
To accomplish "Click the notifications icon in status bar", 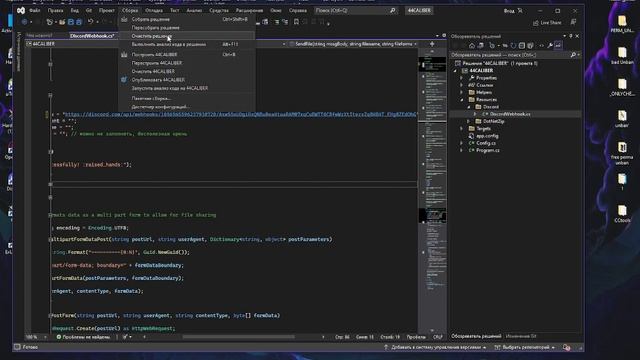I will pyautogui.click(x=567, y=347).
